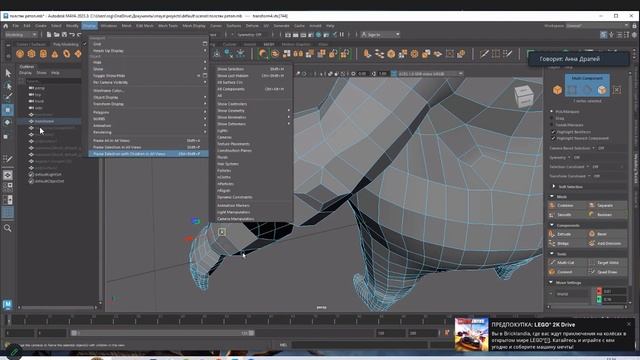The height and width of the screenshot is (360, 640).
Task: Click the magnifier search icon in sidebar
Action: tap(7, 228)
